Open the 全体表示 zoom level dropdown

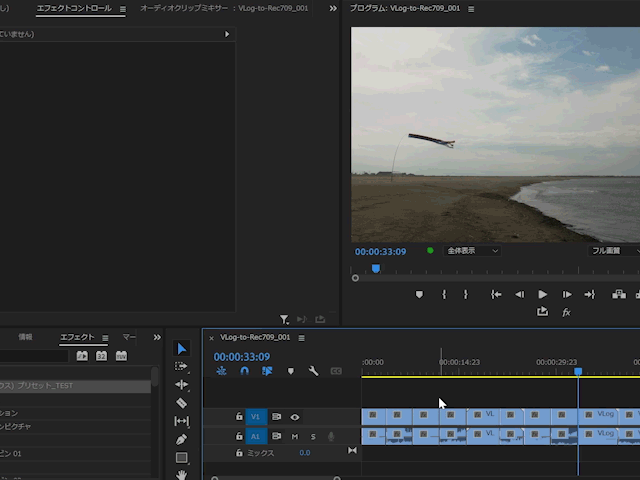click(472, 251)
